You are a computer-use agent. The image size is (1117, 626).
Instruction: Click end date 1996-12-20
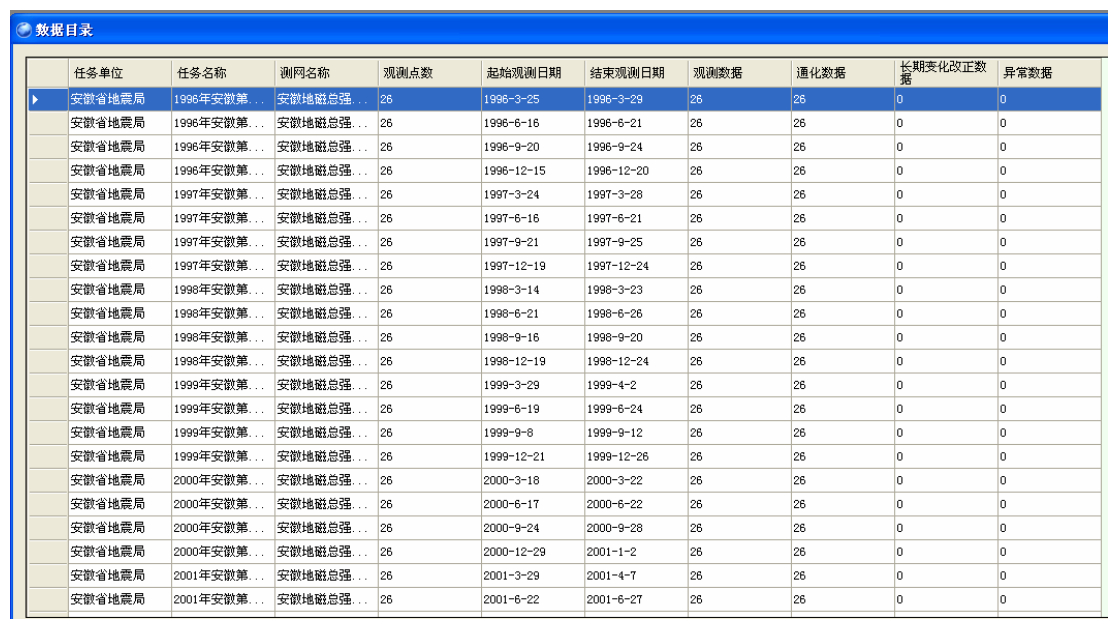pyautogui.click(x=636, y=171)
